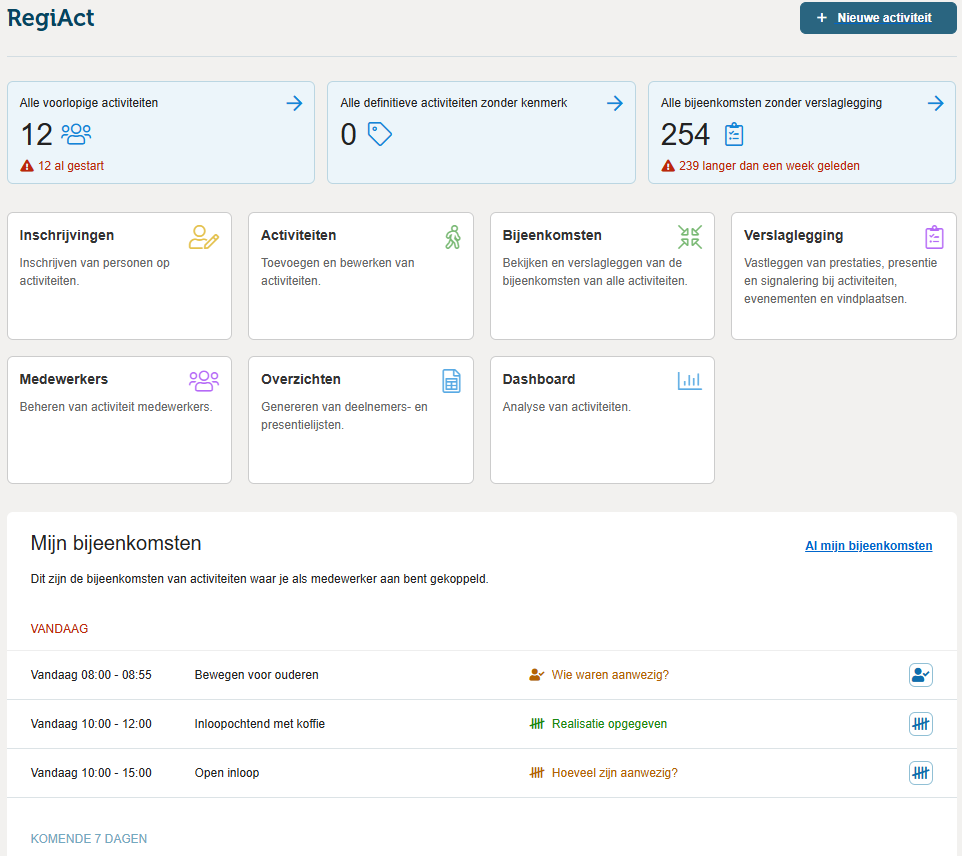The height and width of the screenshot is (856, 962).
Task: Click tally icon button for Inloopochtend met koffie
Action: [921, 724]
